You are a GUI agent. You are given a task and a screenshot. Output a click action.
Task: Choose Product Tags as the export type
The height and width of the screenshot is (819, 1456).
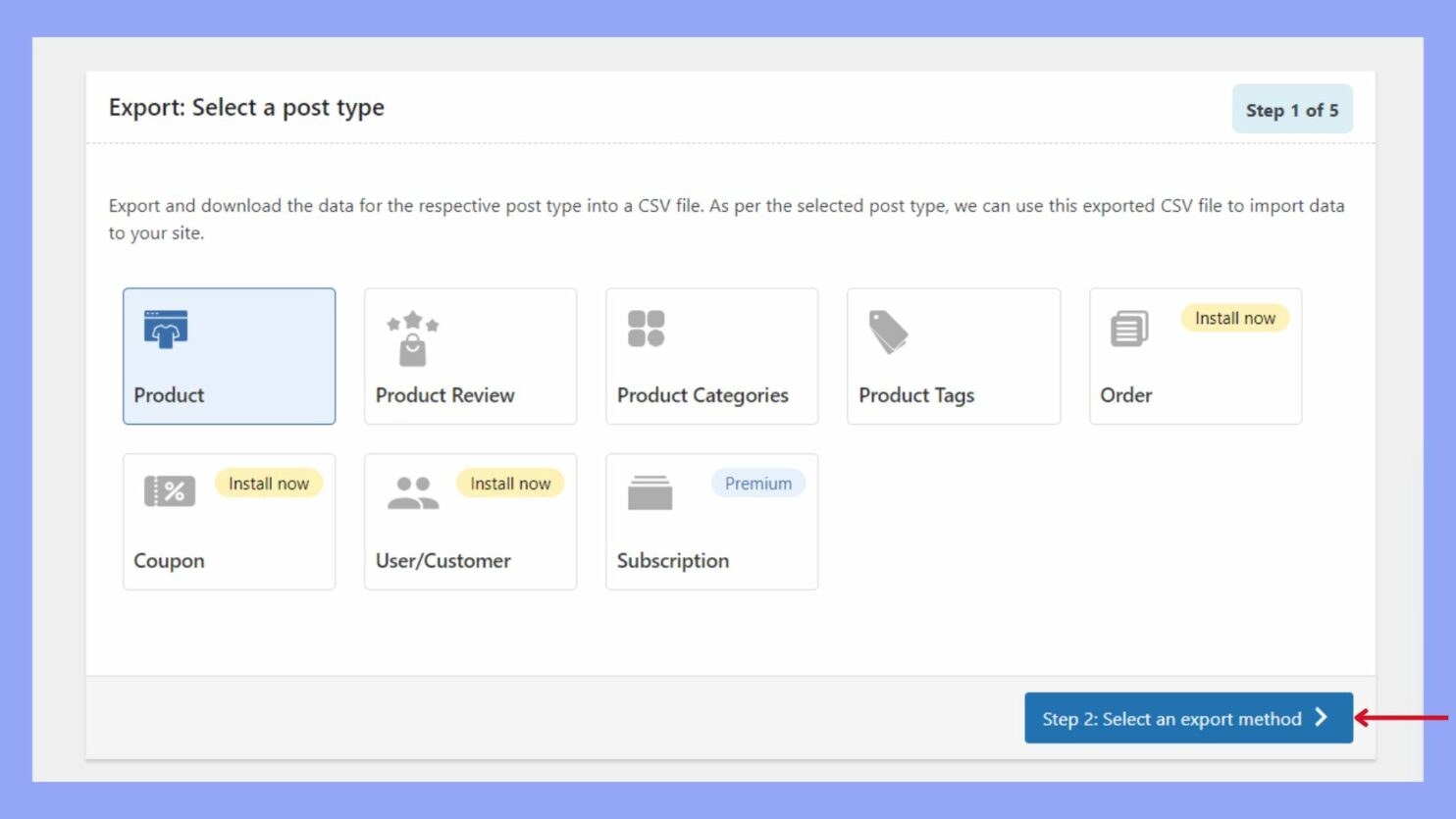953,356
